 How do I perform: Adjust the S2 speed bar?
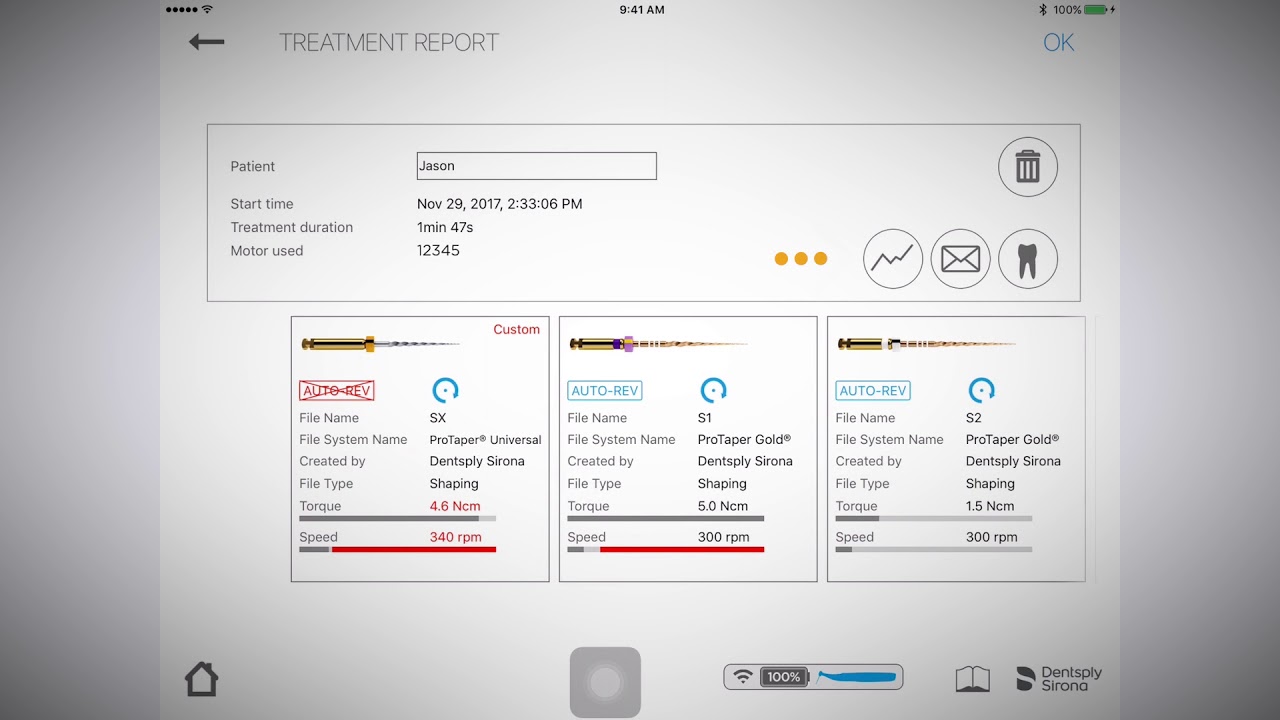click(933, 549)
